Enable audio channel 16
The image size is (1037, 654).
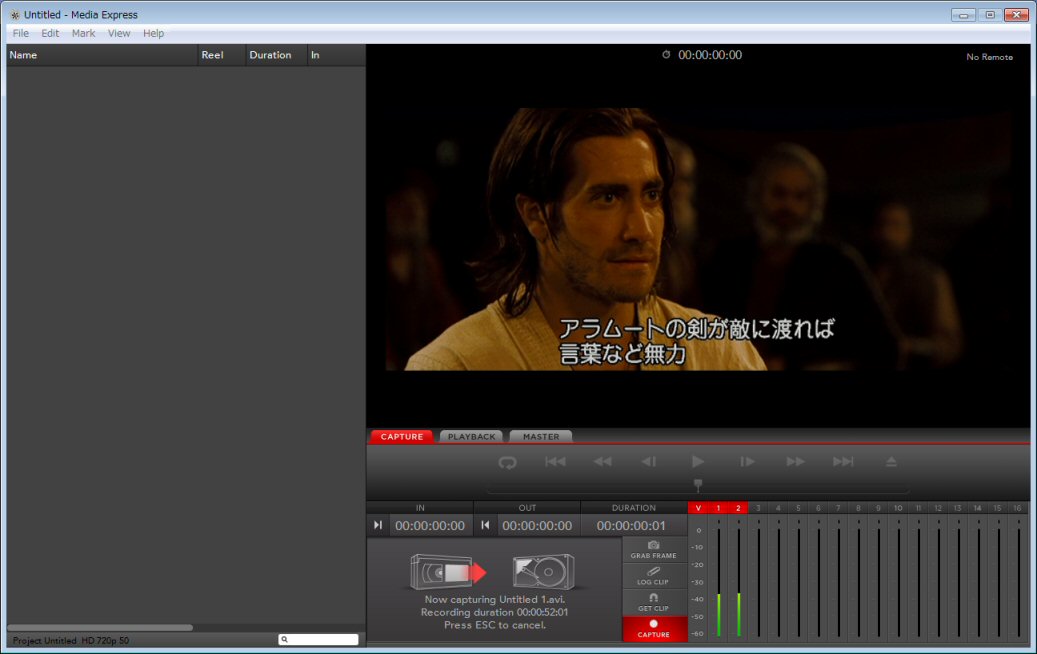pos(1017,508)
